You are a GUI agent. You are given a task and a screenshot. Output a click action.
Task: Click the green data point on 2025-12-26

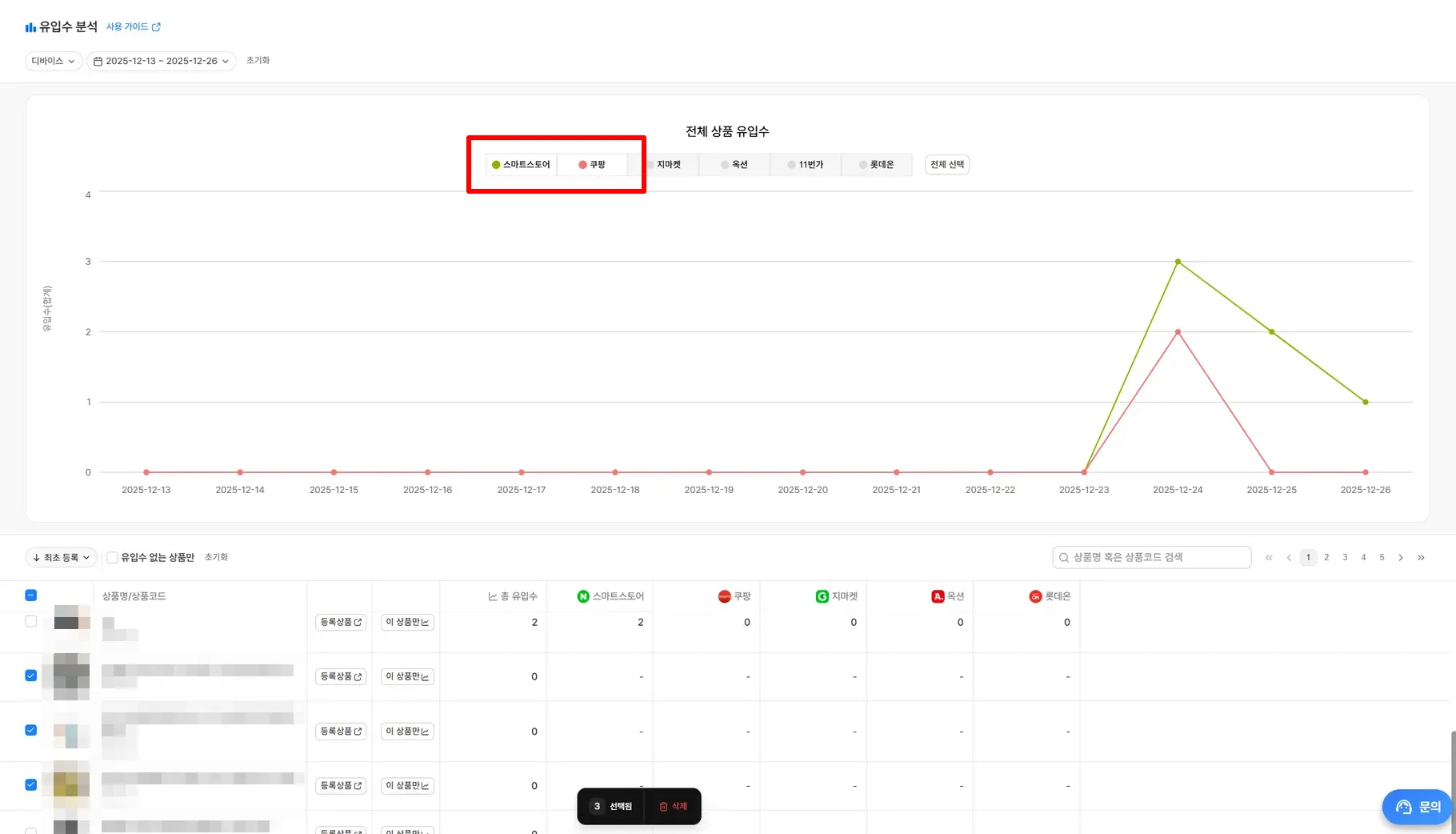coord(1366,402)
